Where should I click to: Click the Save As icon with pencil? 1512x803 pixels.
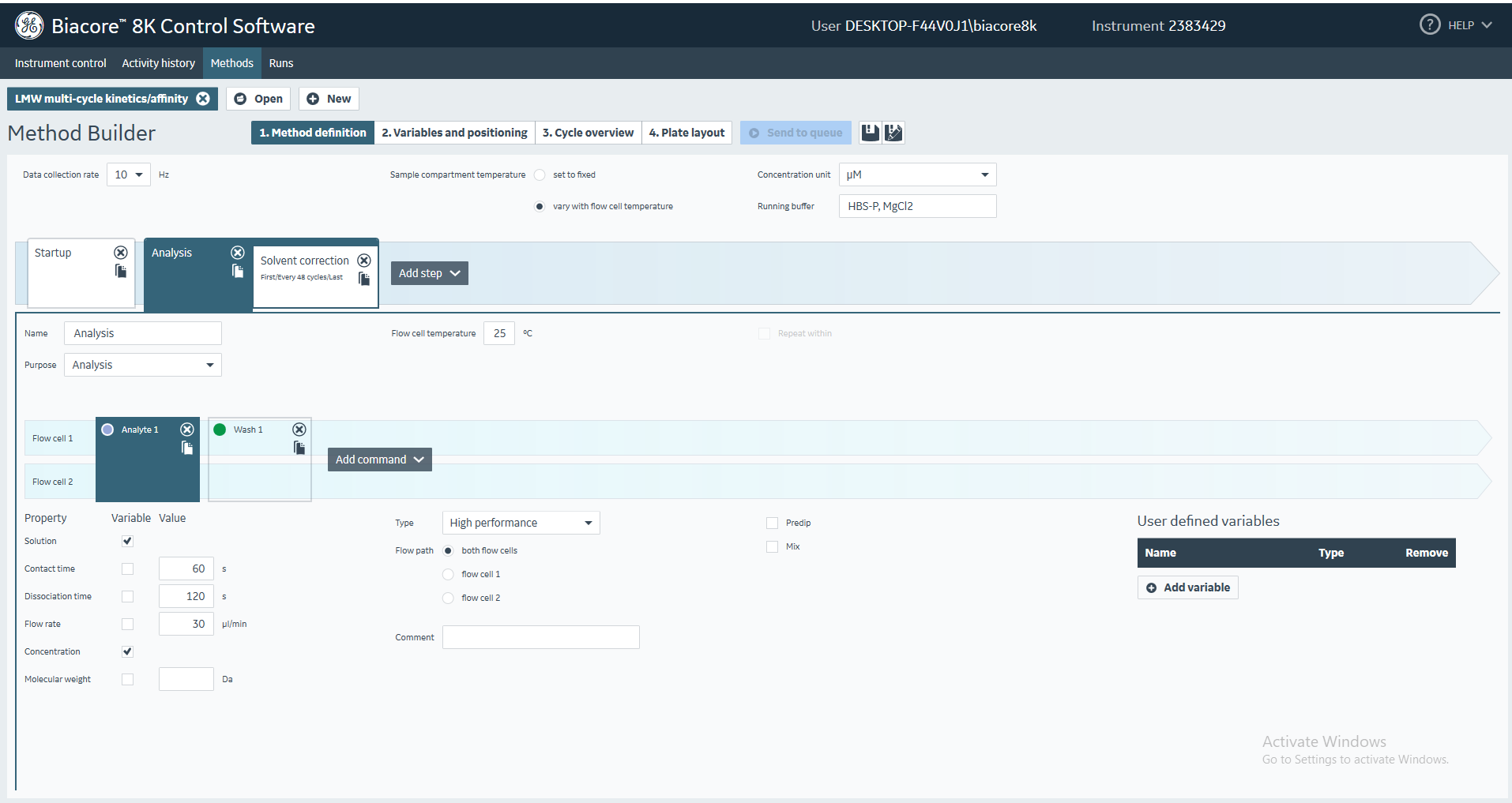[x=893, y=133]
